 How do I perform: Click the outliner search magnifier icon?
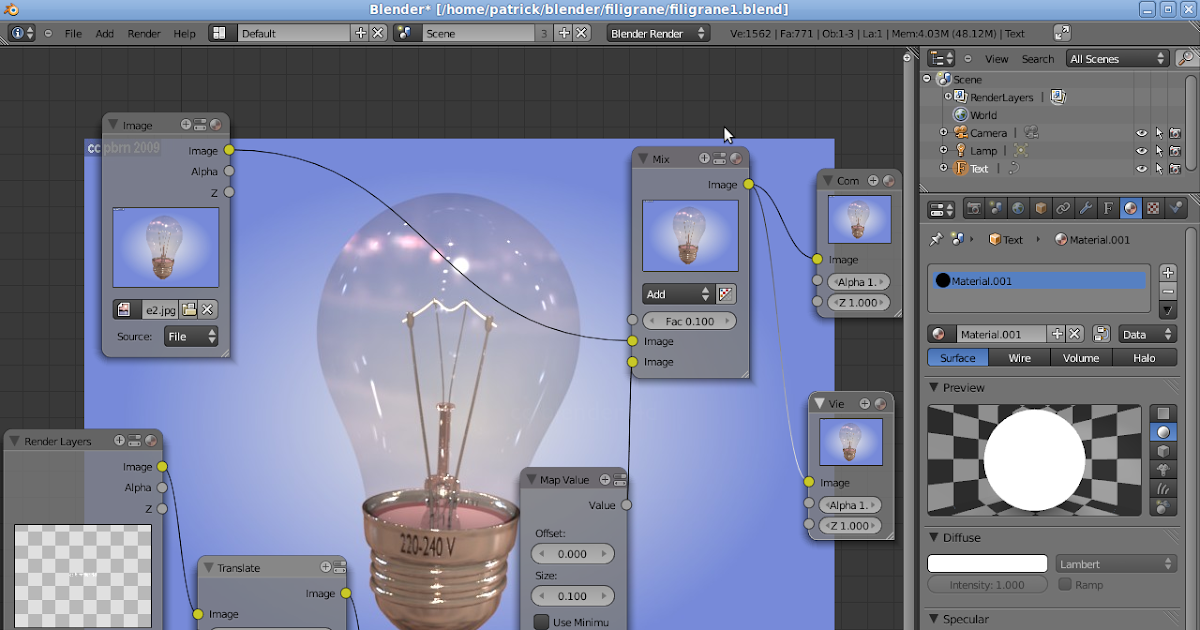click(1185, 59)
